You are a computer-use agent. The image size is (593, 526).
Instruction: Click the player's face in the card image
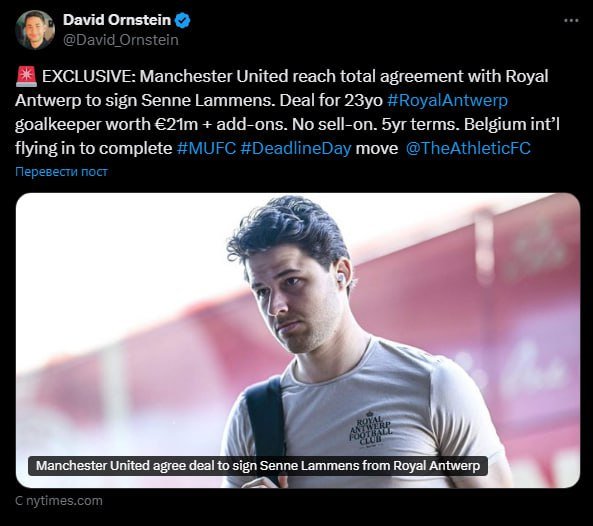293,299
